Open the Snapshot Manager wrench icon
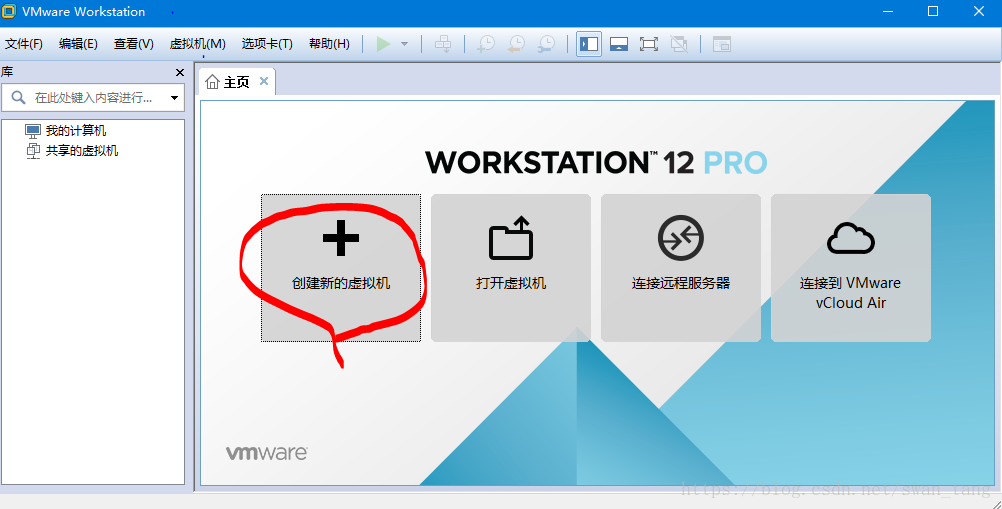The height and width of the screenshot is (509, 1002). coord(546,44)
